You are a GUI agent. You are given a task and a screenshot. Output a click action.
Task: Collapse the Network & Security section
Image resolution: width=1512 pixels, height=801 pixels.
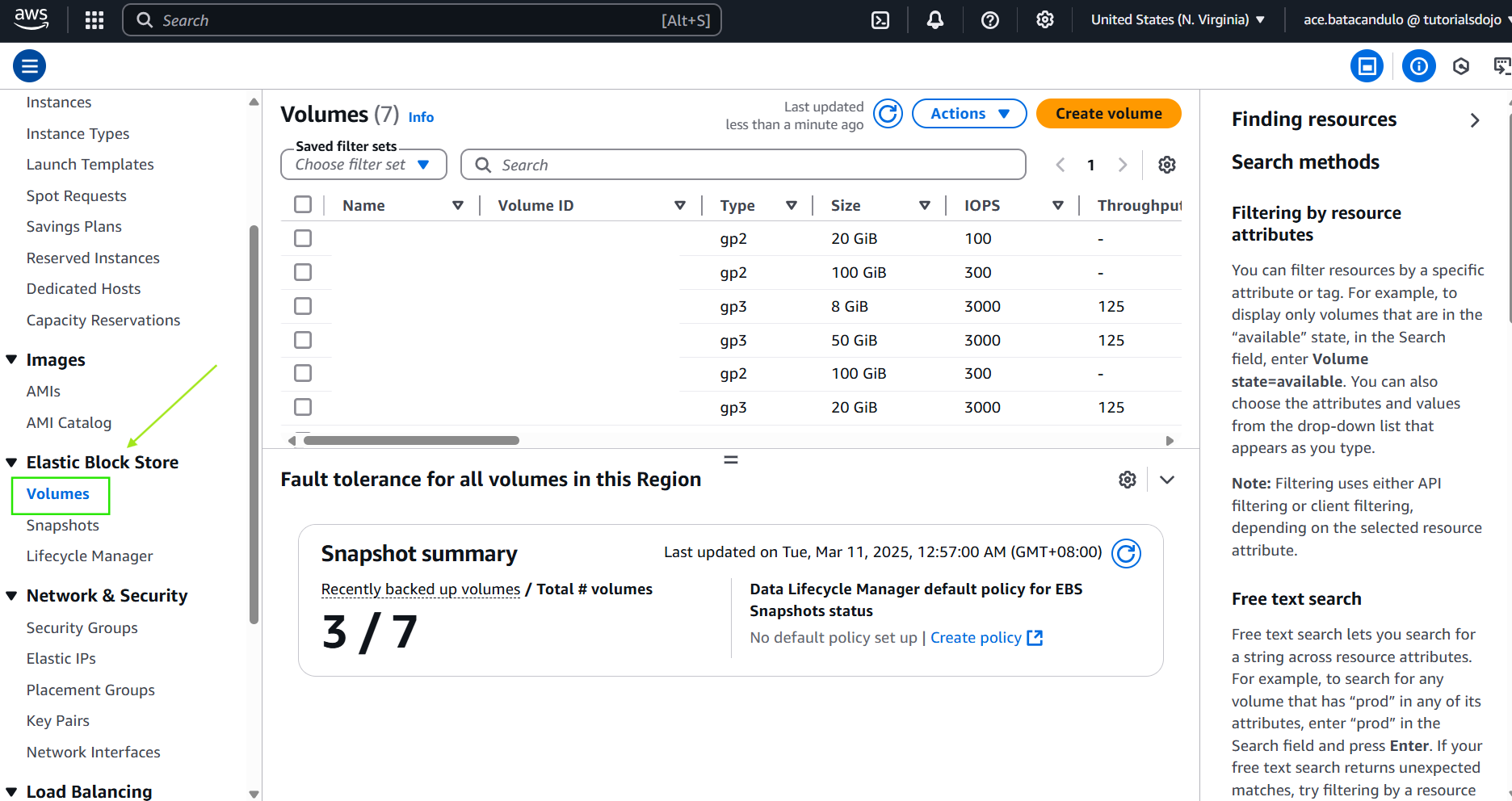coord(12,596)
